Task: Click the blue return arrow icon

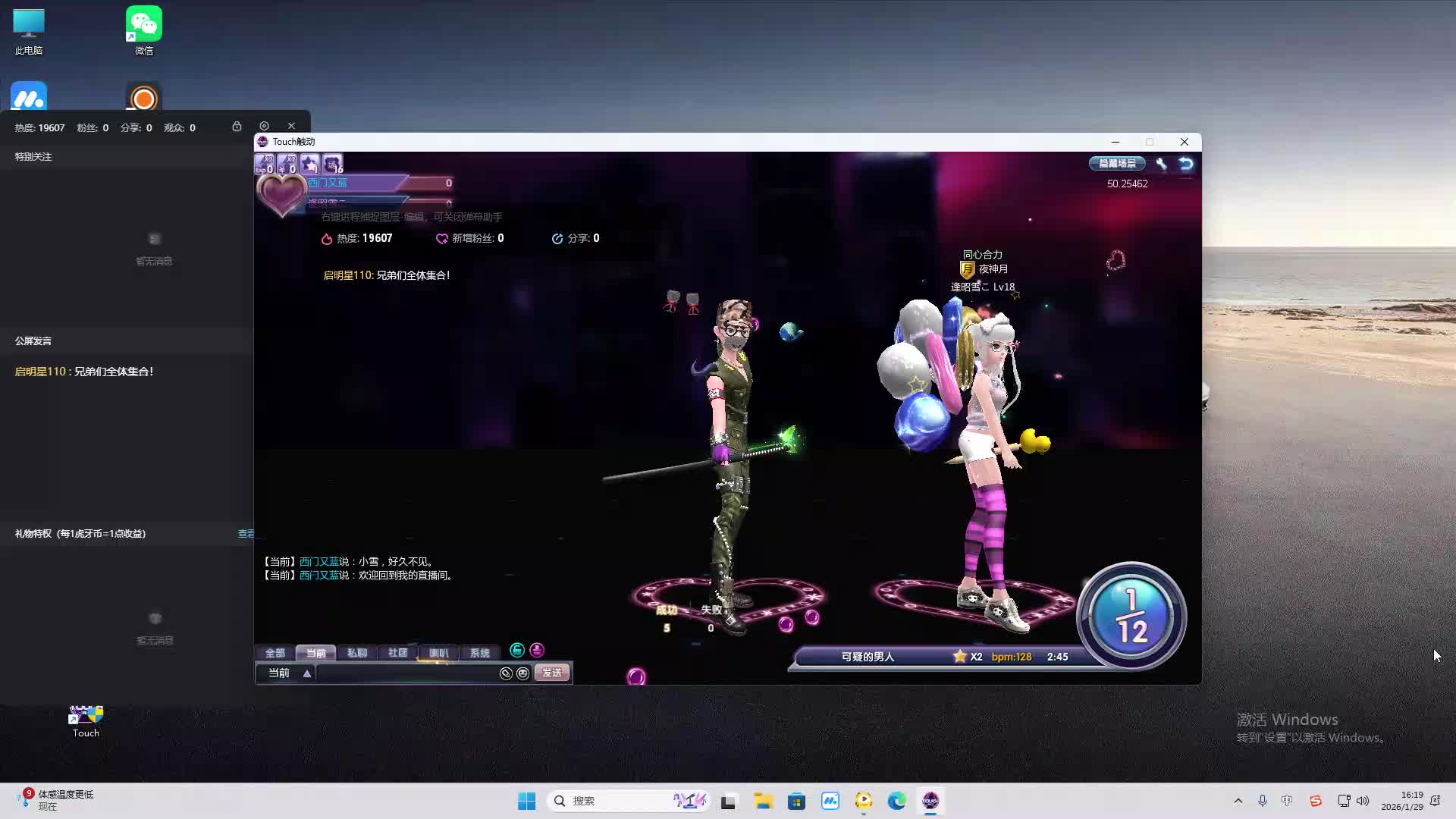Action: [1186, 164]
